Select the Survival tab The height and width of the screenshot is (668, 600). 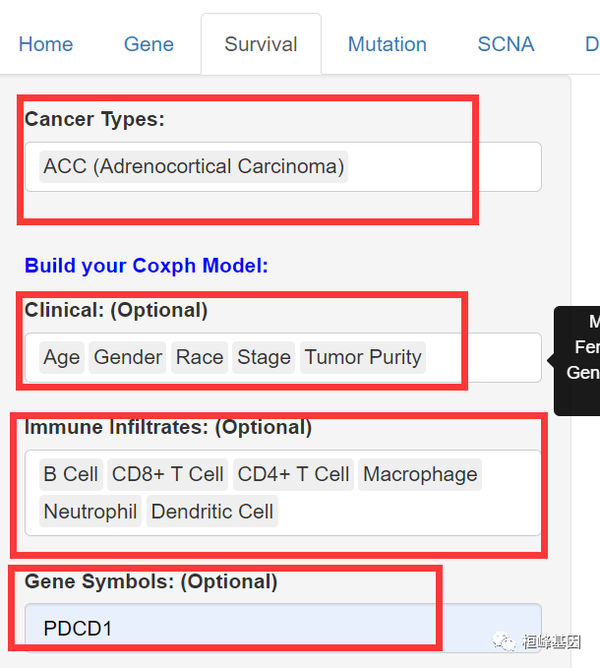[x=261, y=44]
